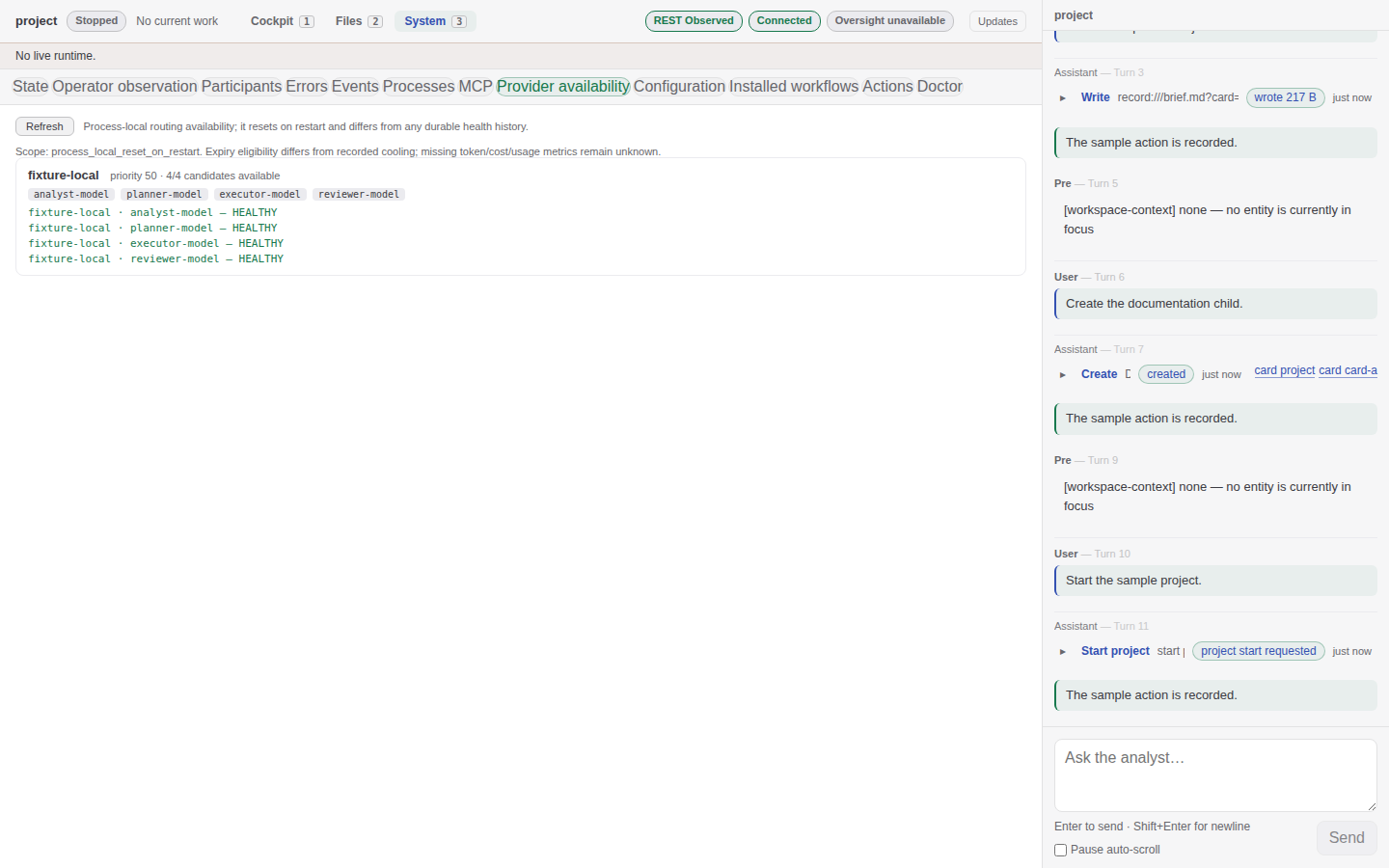
Task: Click the Connected status badge
Action: click(784, 21)
